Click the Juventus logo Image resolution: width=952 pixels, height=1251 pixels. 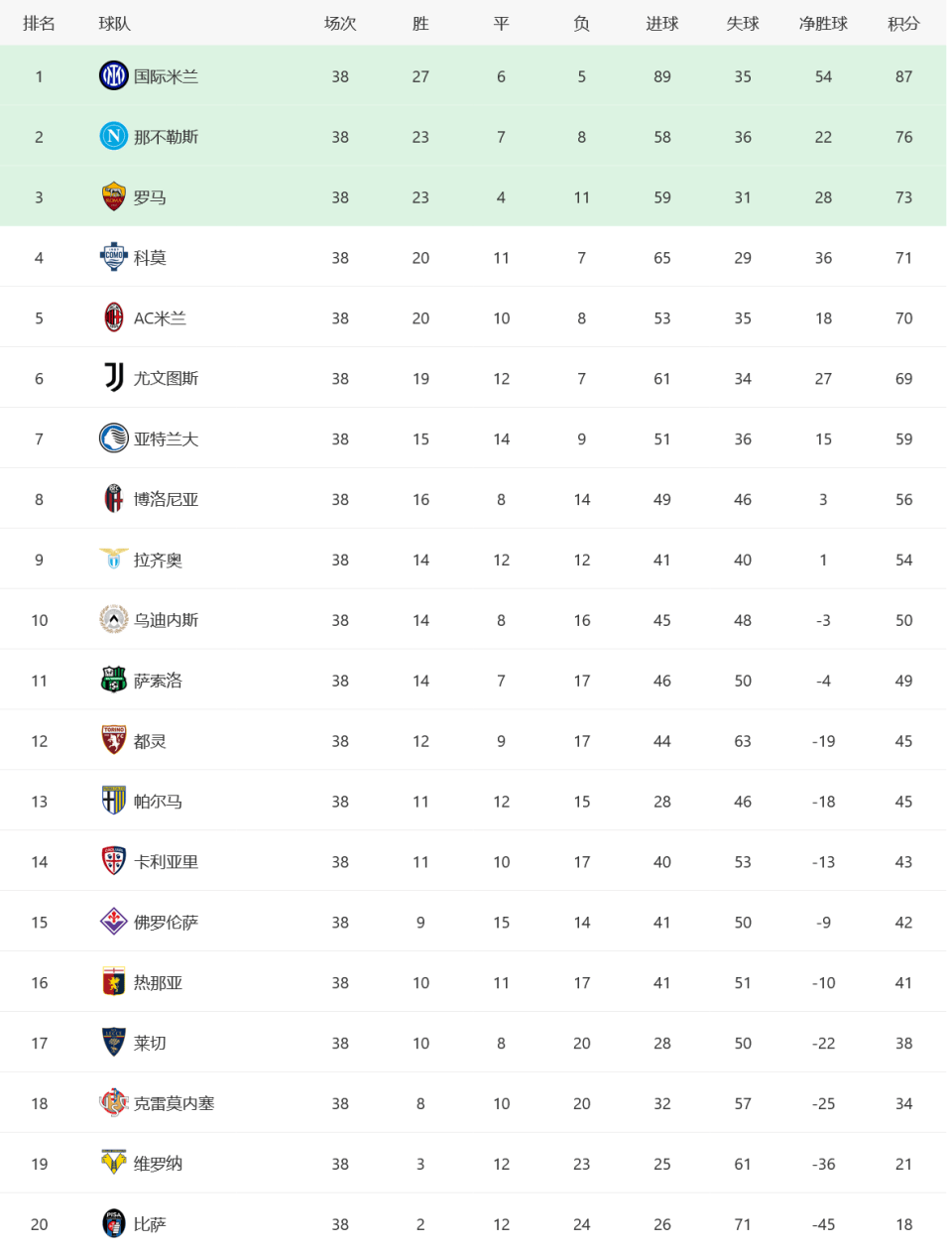tap(114, 378)
